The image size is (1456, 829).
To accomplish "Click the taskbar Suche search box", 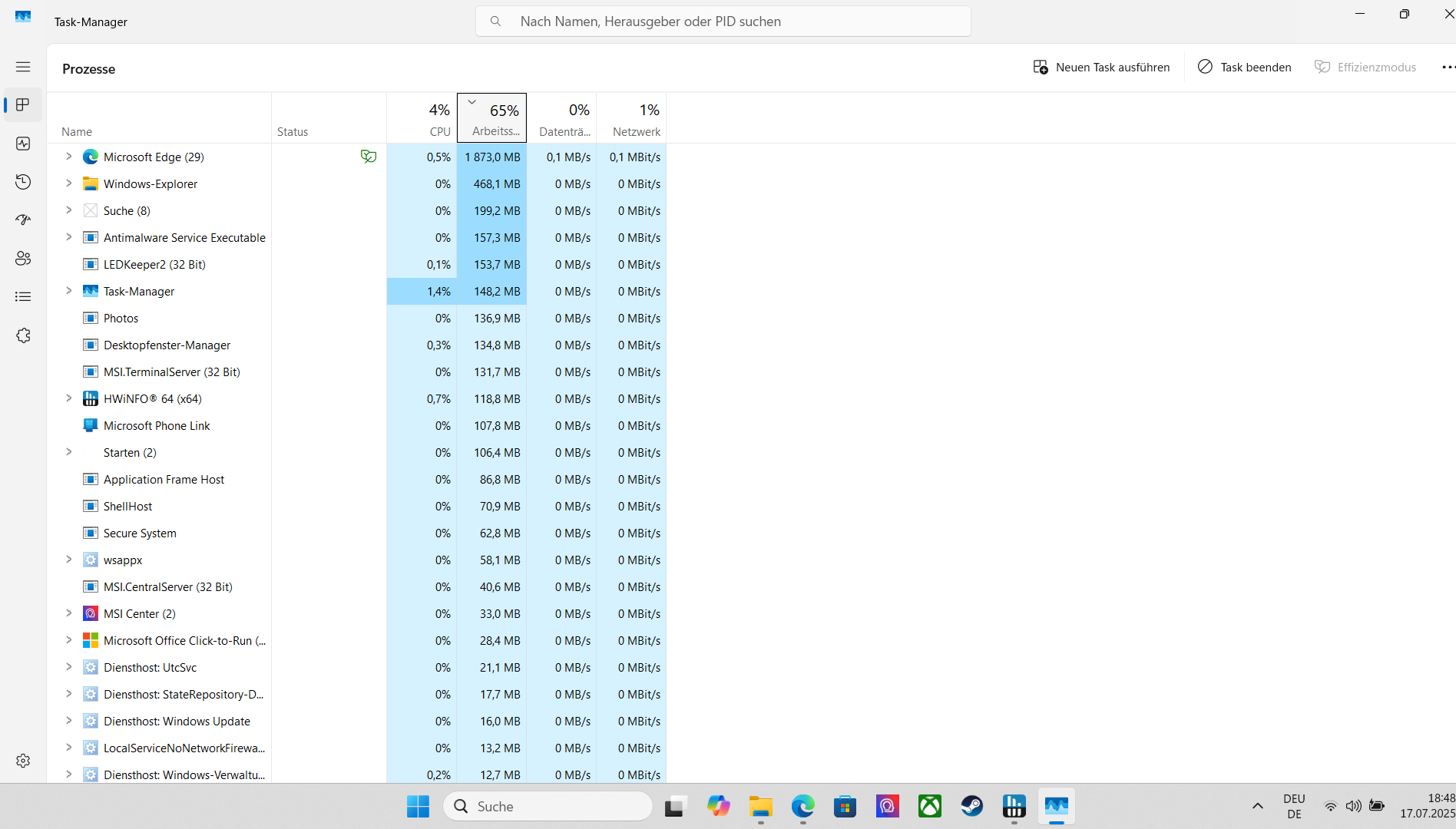I will pos(548,806).
